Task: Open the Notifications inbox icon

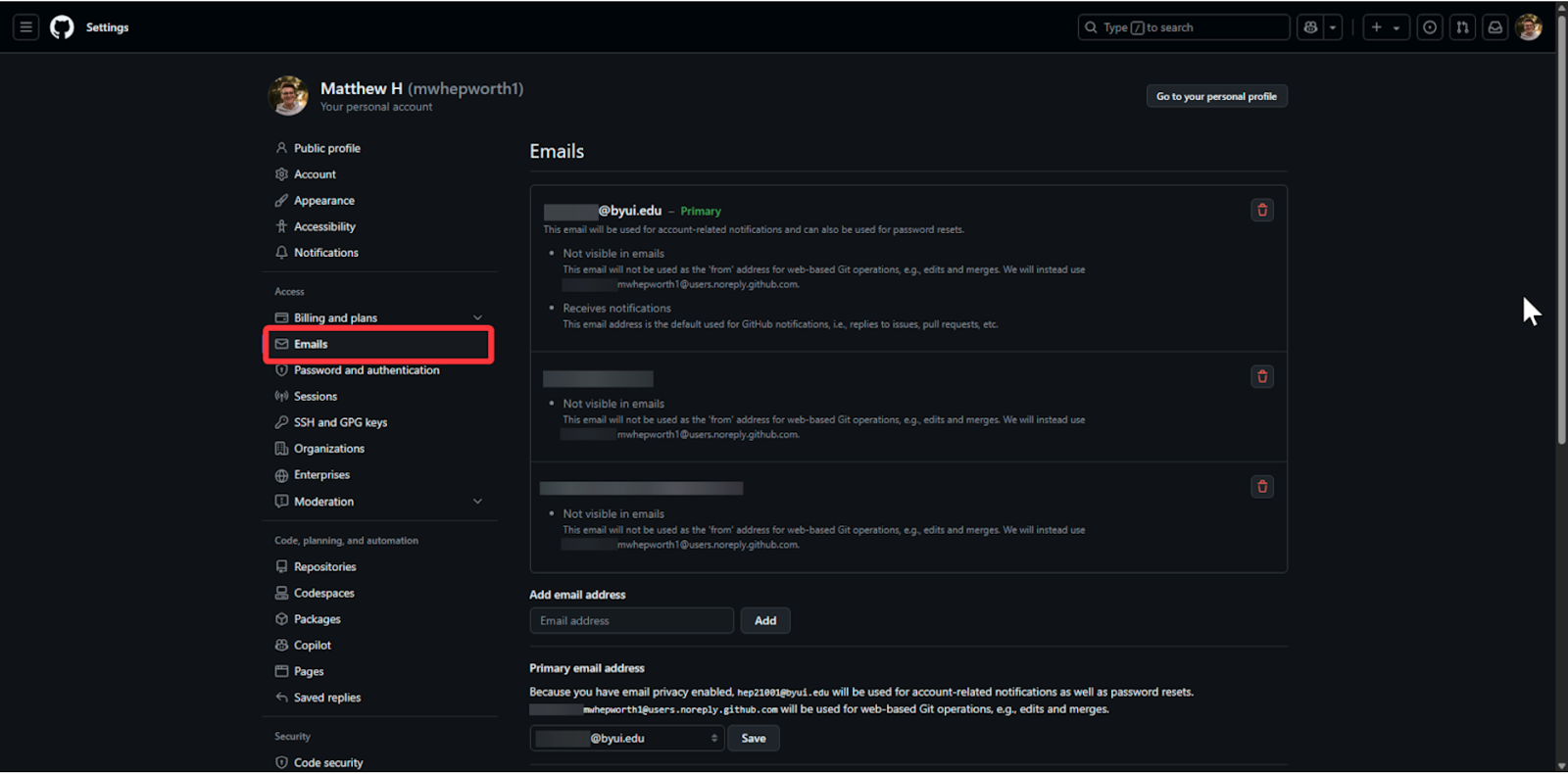Action: [x=1494, y=27]
